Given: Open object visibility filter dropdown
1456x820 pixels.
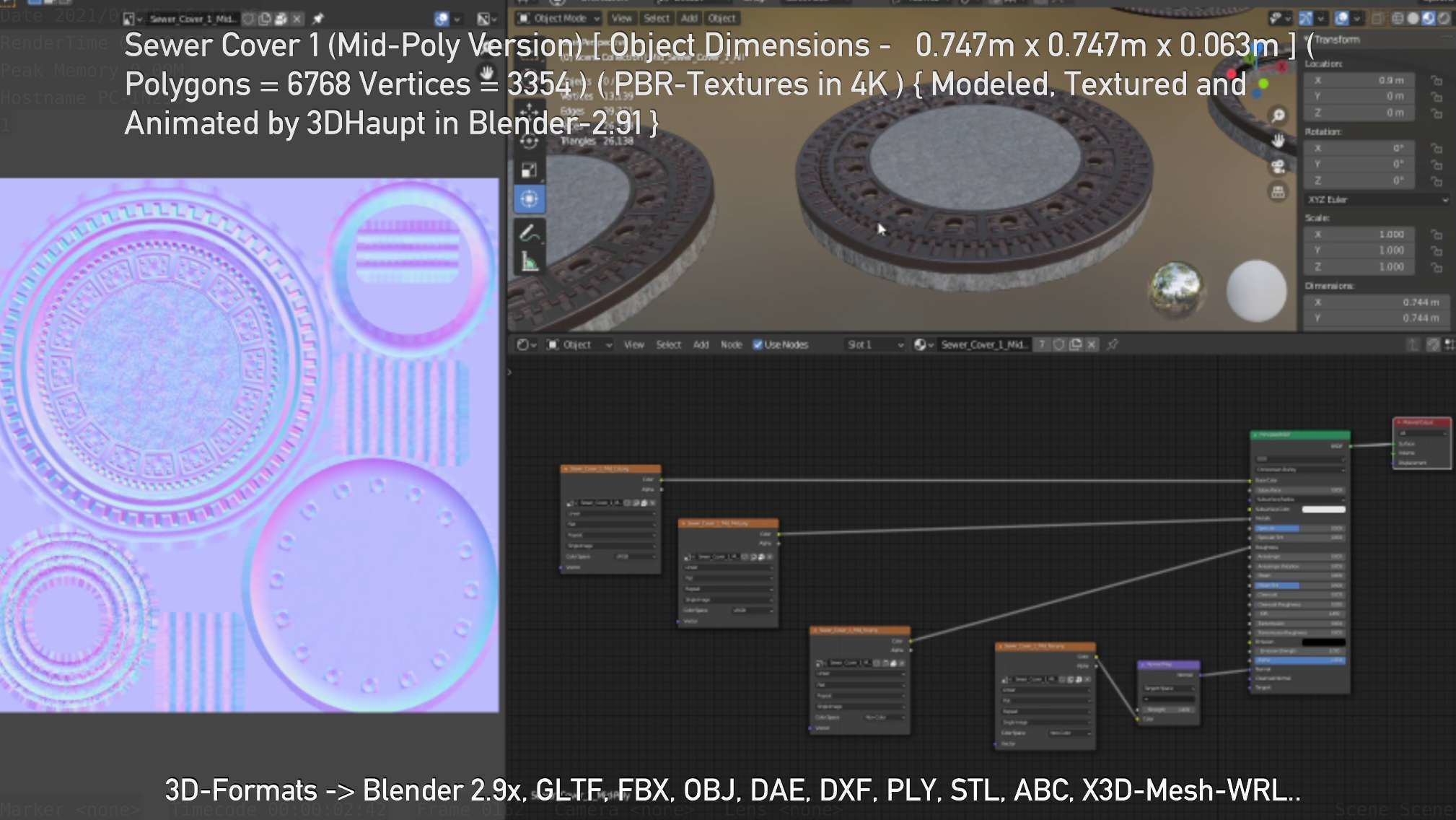Looking at the screenshot, I should point(1279,19).
